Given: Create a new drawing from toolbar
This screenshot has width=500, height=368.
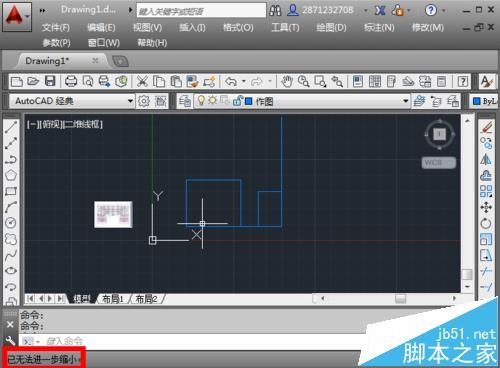Looking at the screenshot, I should (17, 81).
